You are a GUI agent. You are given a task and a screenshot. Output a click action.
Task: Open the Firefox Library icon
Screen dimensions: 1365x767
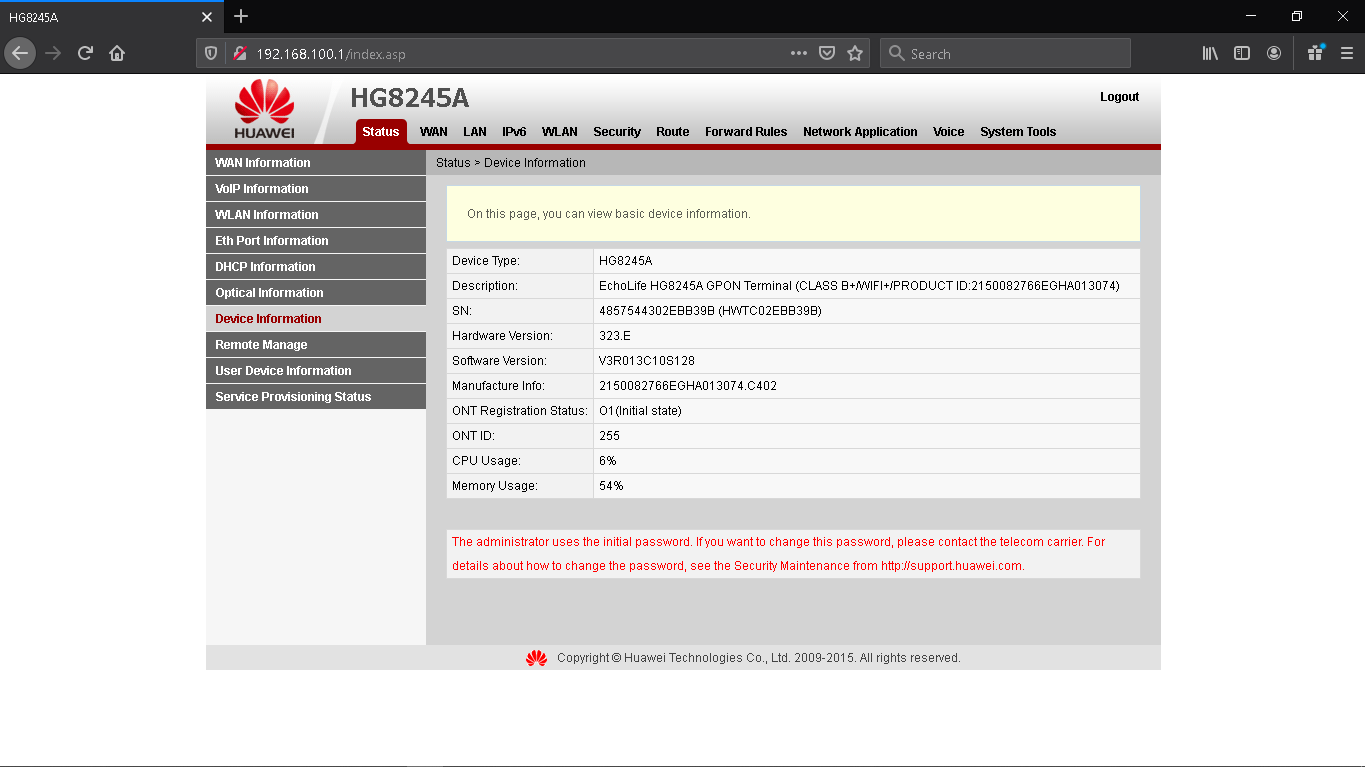[x=1209, y=52]
